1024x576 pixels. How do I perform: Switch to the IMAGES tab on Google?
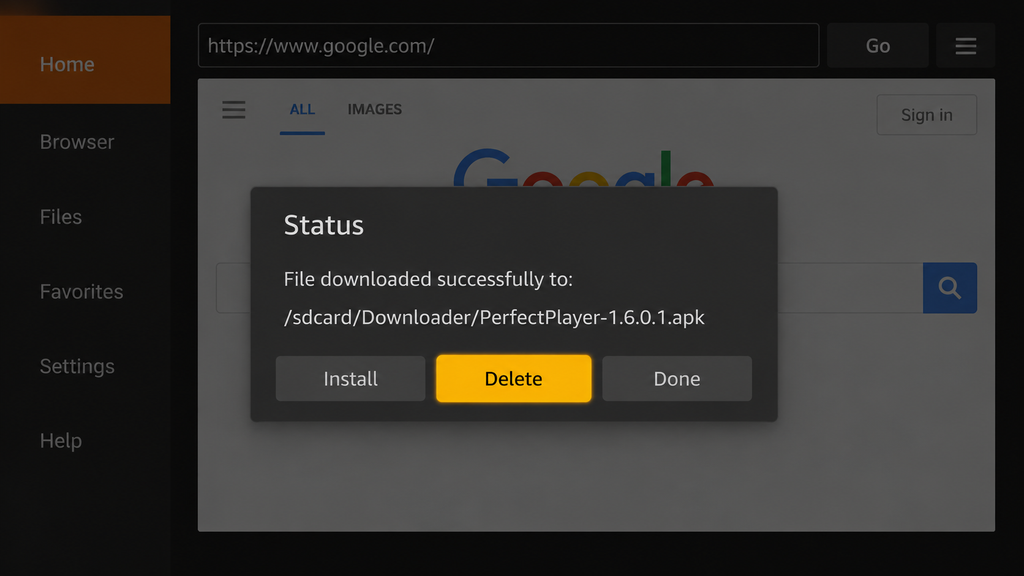[375, 110]
